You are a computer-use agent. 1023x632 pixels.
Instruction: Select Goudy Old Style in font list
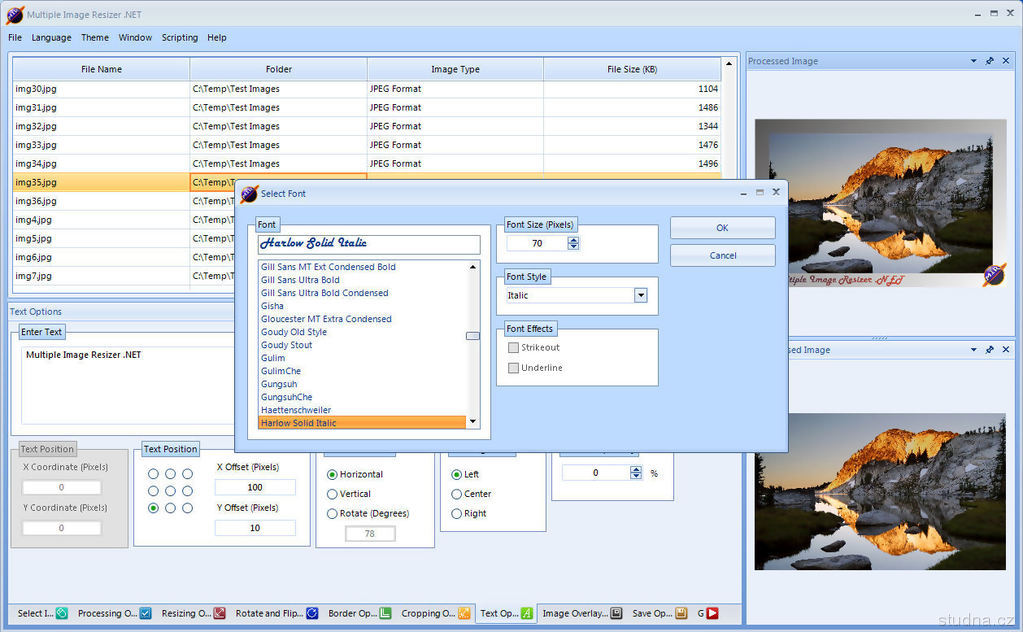[x=294, y=332]
